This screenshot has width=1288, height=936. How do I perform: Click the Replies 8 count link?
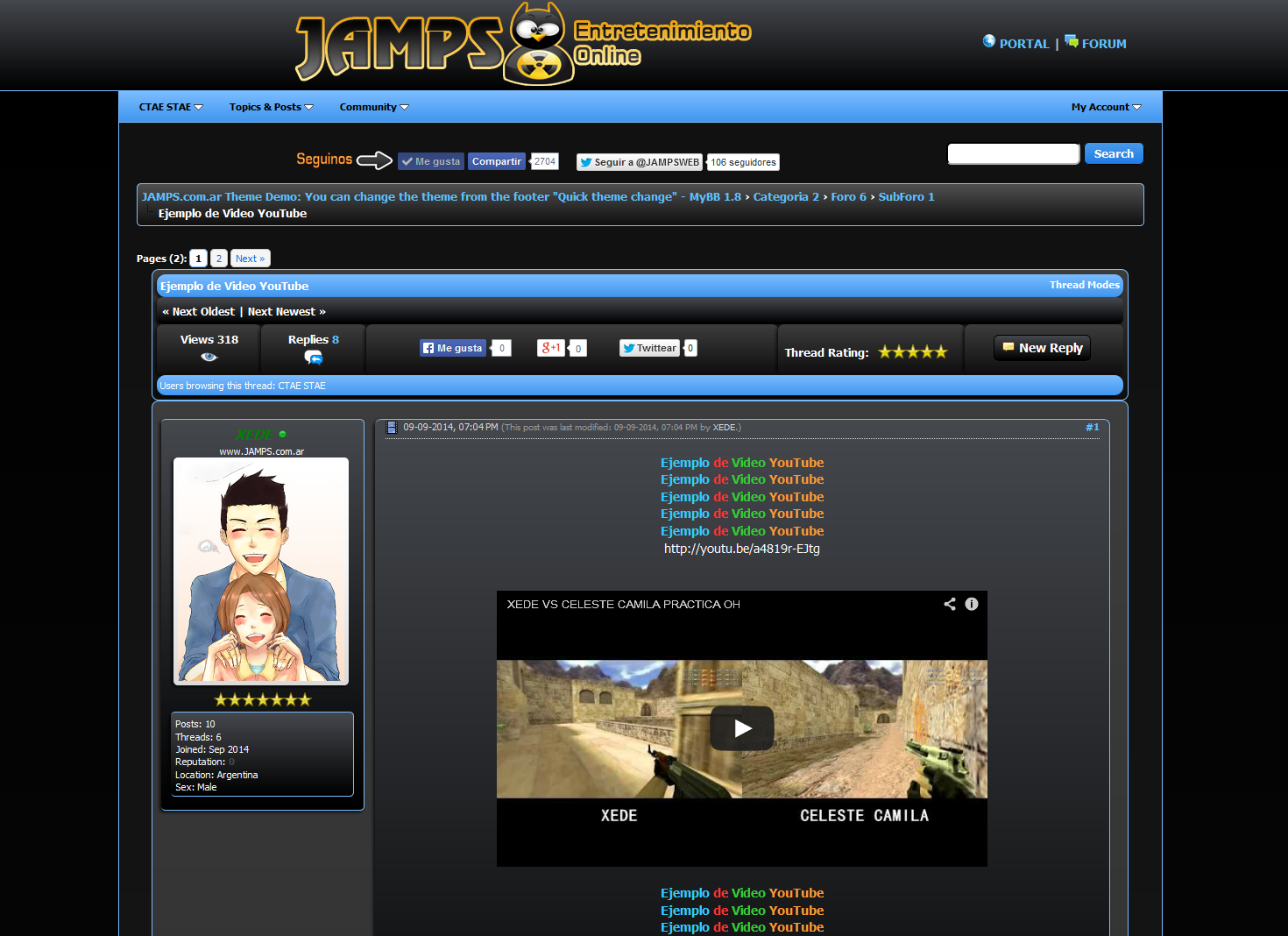point(336,340)
